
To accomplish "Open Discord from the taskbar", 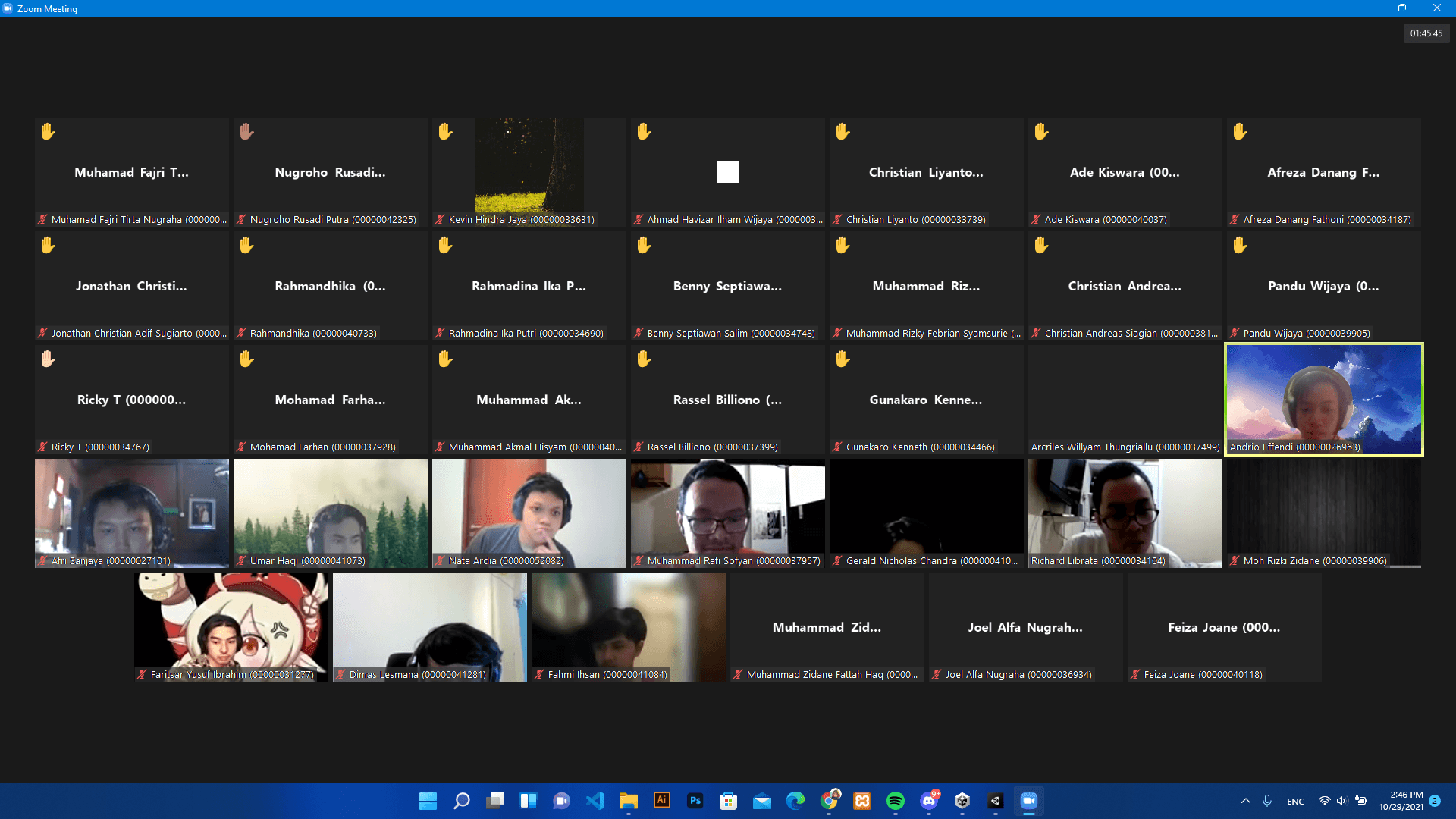I will pos(929,801).
